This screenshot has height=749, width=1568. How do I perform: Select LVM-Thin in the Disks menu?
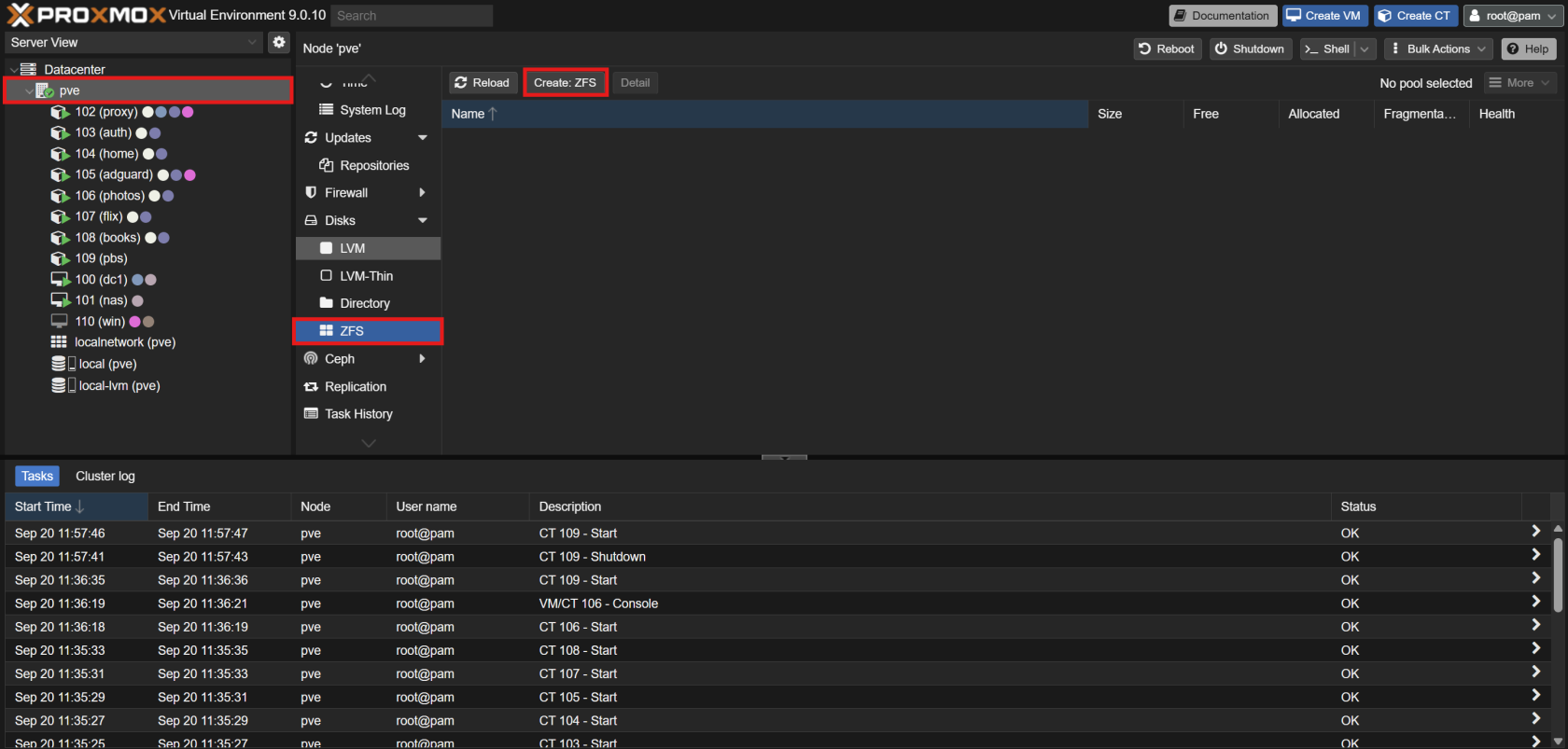[366, 276]
